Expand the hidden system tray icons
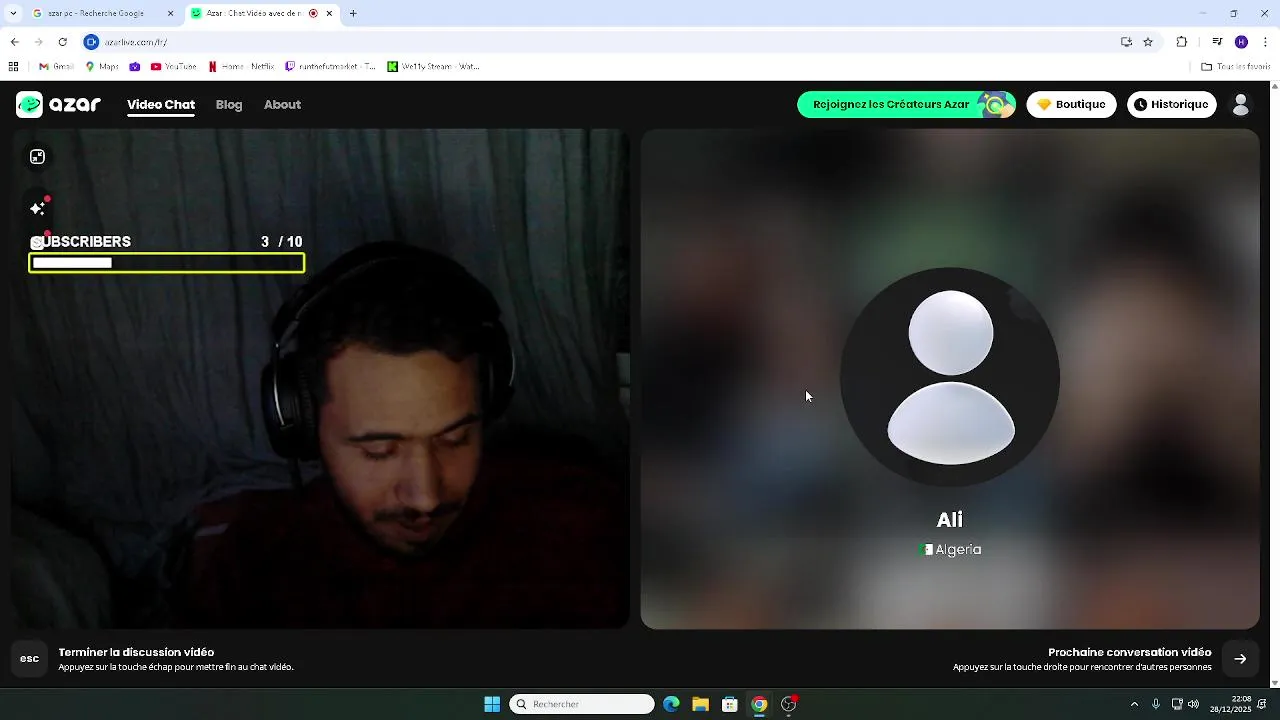Screen dimensions: 1280x720 1134,704
